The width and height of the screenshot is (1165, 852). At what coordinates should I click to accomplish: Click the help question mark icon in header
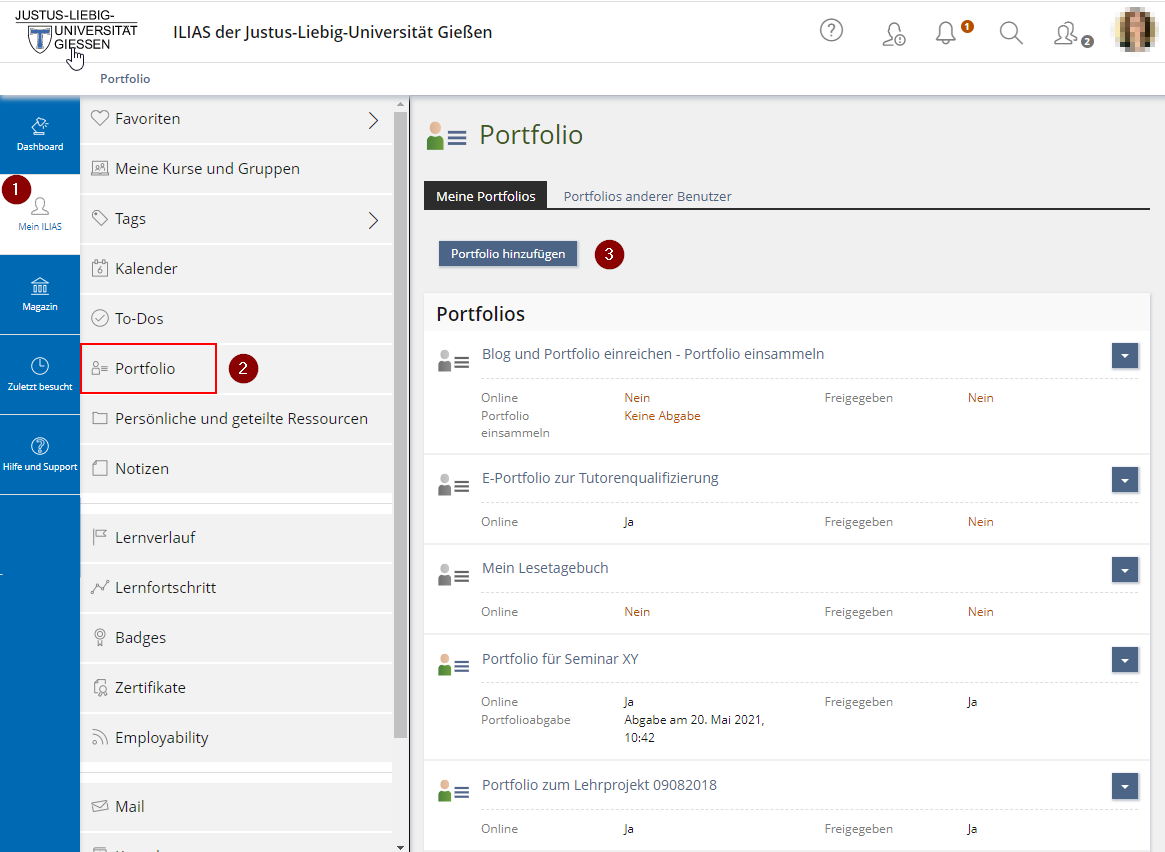click(x=831, y=31)
